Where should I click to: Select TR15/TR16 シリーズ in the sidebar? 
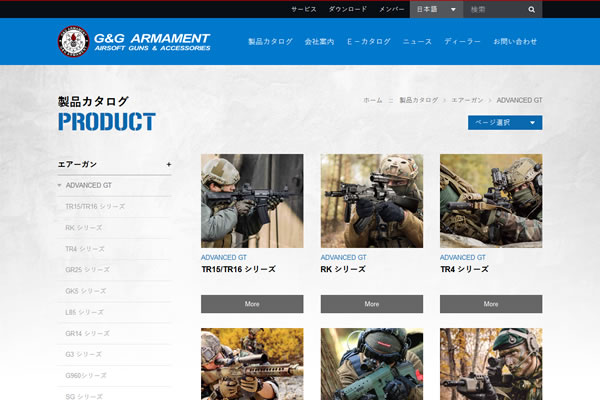point(95,207)
